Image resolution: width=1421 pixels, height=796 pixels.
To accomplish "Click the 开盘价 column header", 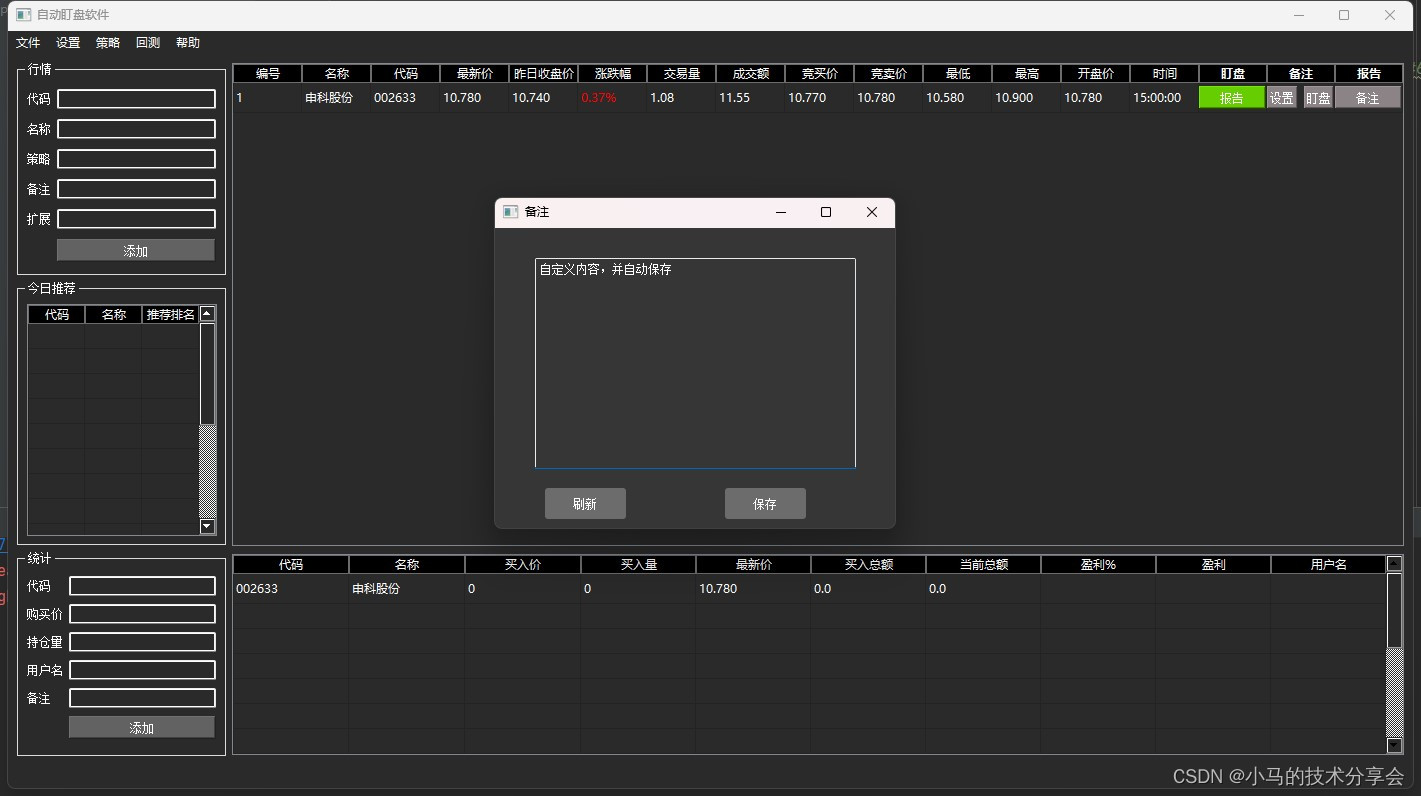I will 1096,74.
